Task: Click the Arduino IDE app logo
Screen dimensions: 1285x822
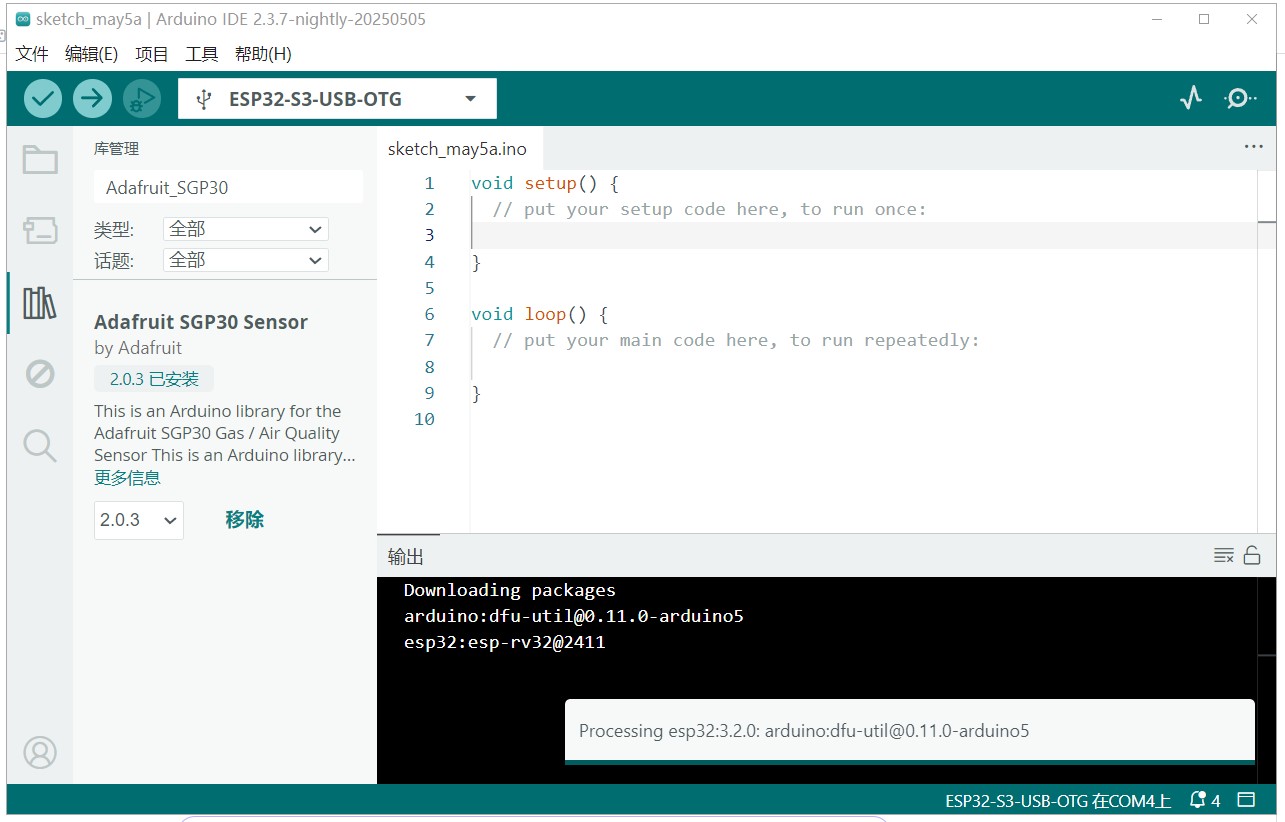Action: (23, 19)
